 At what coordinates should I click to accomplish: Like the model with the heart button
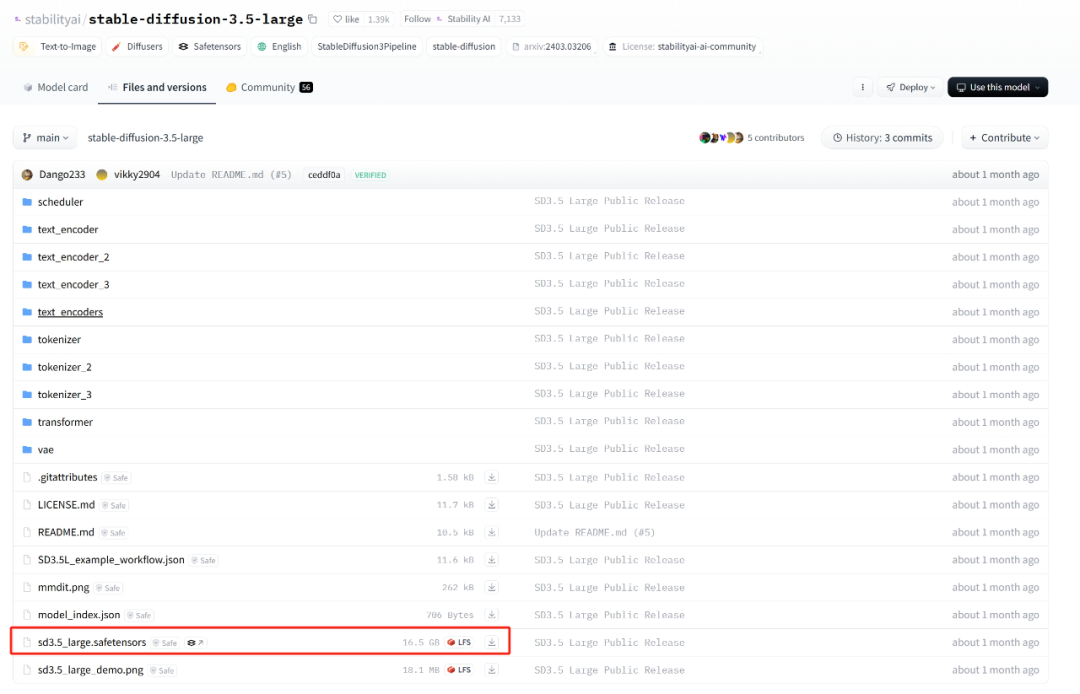[x=346, y=19]
